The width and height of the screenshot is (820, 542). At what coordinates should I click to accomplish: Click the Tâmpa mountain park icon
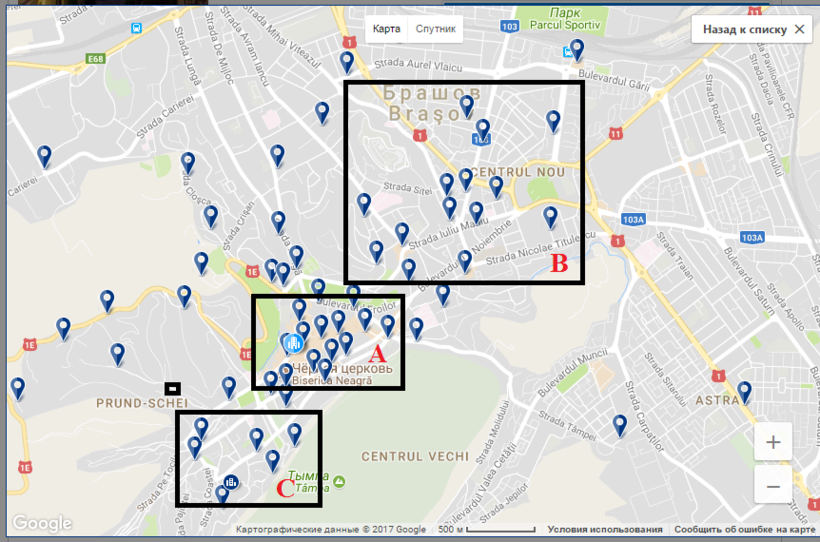[340, 482]
